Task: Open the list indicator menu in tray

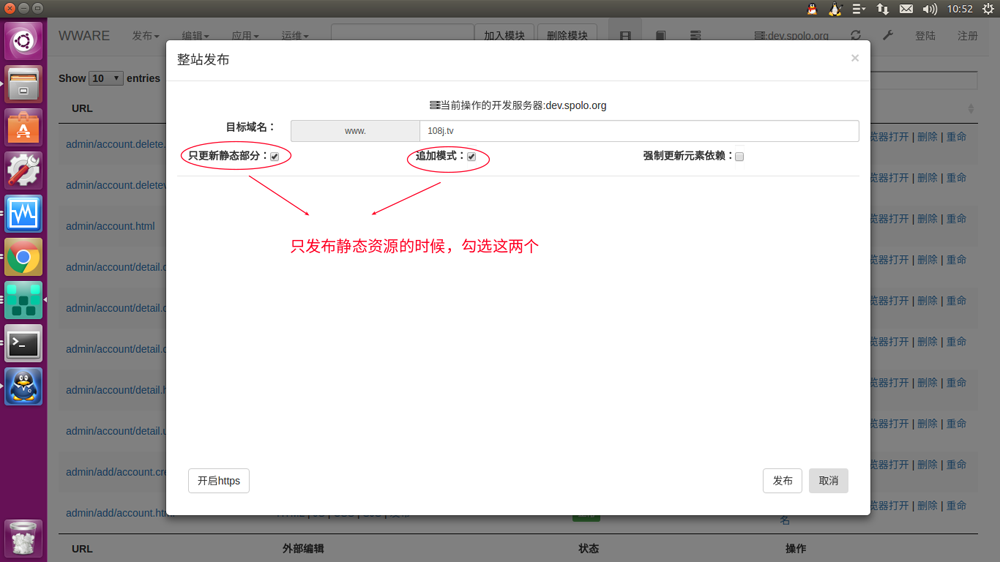Action: point(858,9)
